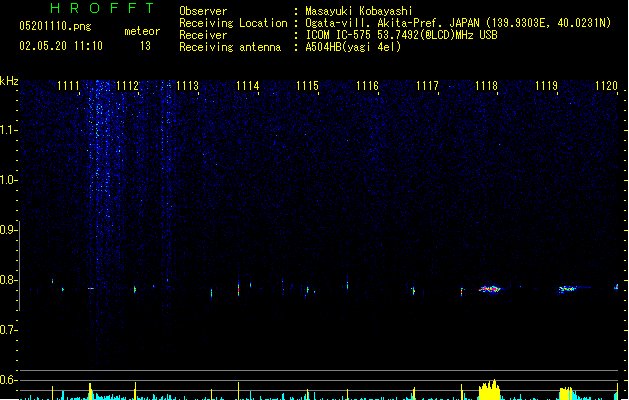The image size is (629, 400).
Task: Click time marker 1112
Action: (x=127, y=86)
